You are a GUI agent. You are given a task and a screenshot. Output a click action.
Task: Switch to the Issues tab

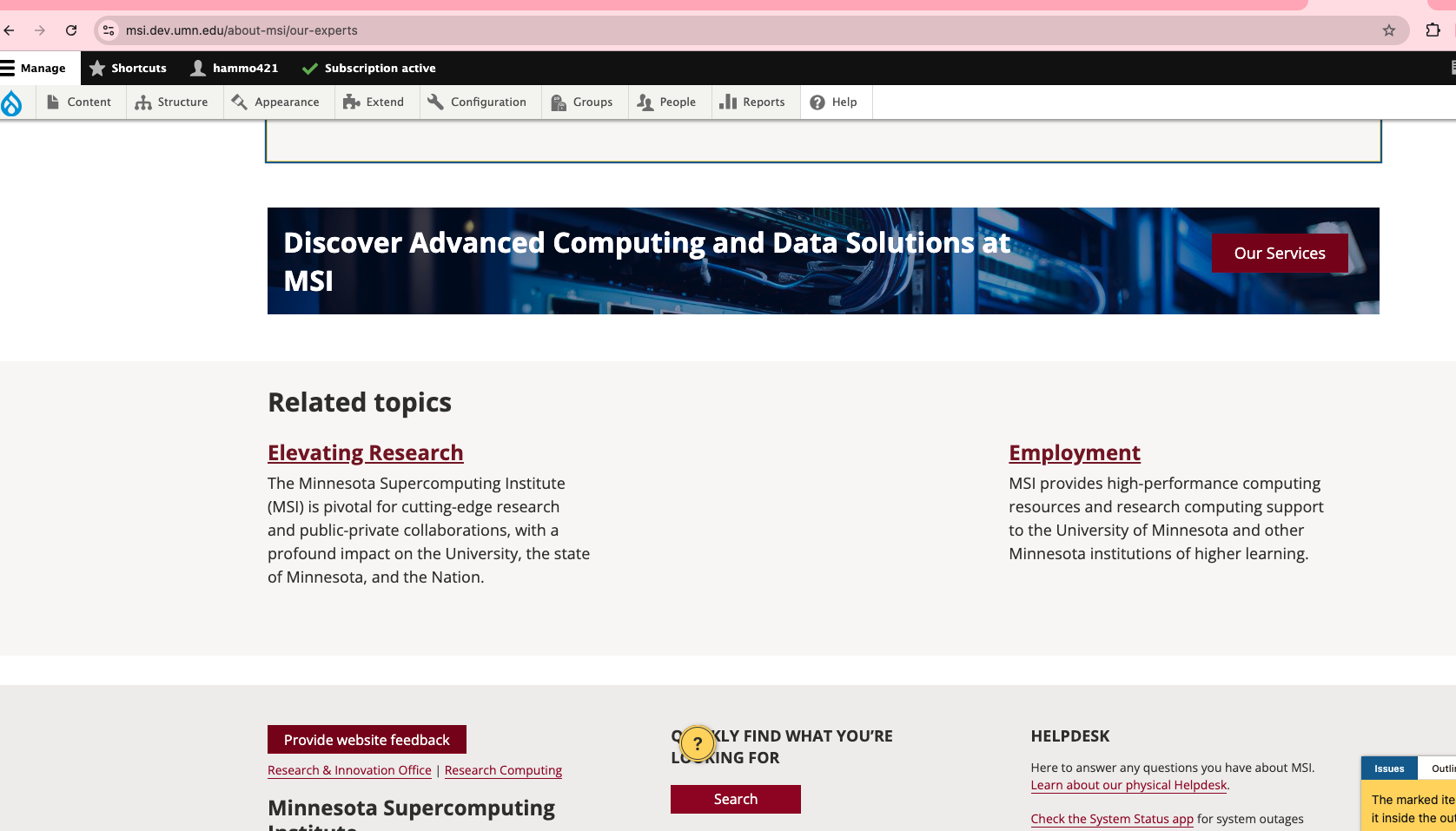(1388, 768)
